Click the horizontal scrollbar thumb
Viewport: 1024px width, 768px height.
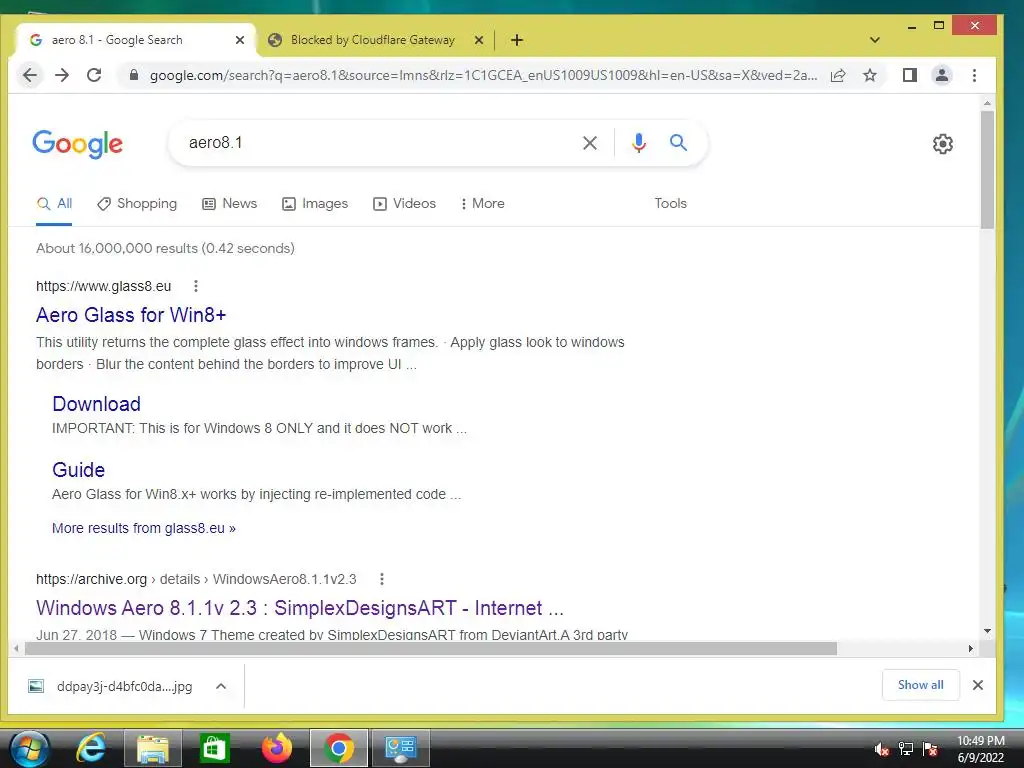(431, 648)
